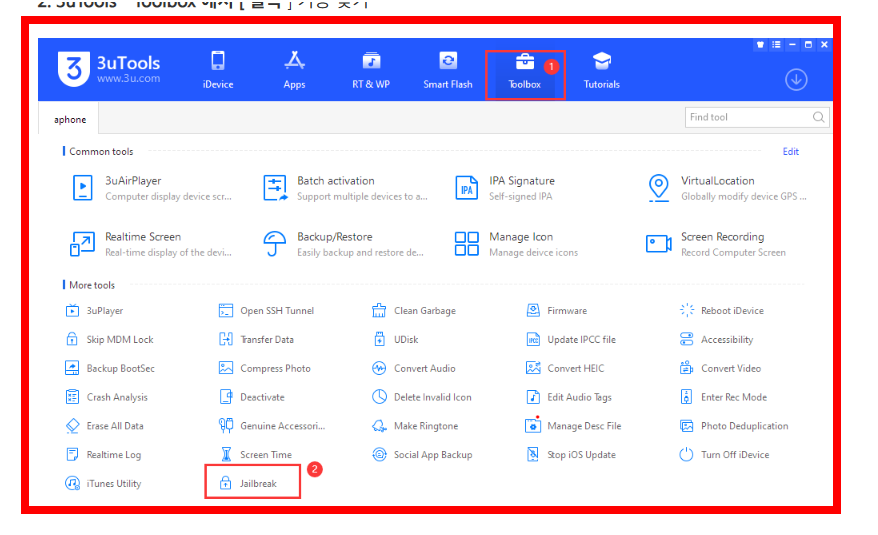The height and width of the screenshot is (535, 878).
Task: Open SSH Tunnel tool
Action: 267,310
